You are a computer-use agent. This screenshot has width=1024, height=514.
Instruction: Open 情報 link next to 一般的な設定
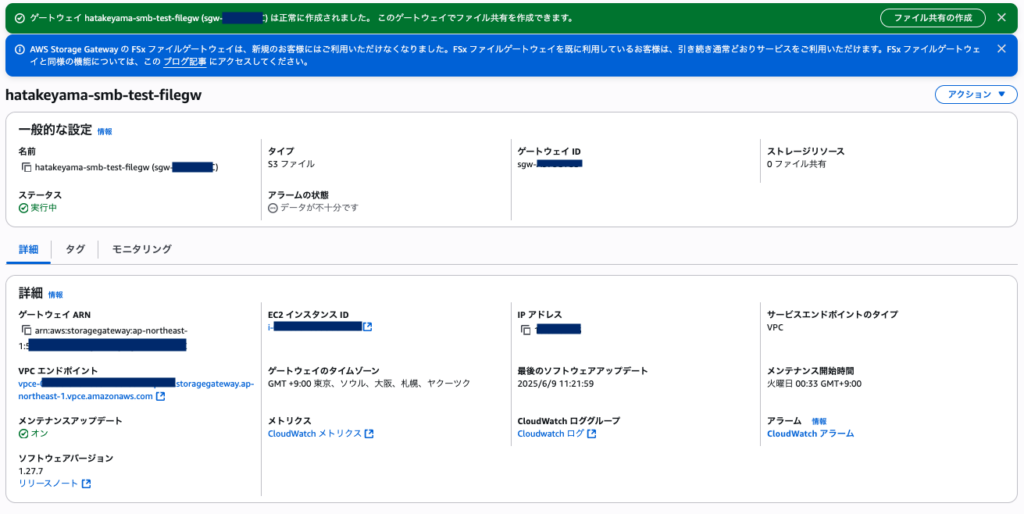(104, 131)
